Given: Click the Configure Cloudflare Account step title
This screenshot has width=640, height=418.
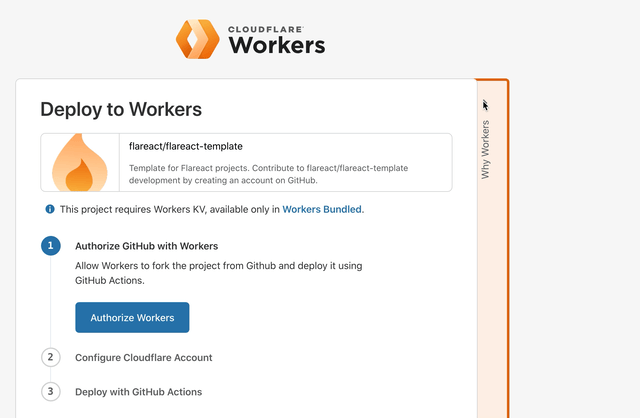Looking at the screenshot, I should (144, 358).
